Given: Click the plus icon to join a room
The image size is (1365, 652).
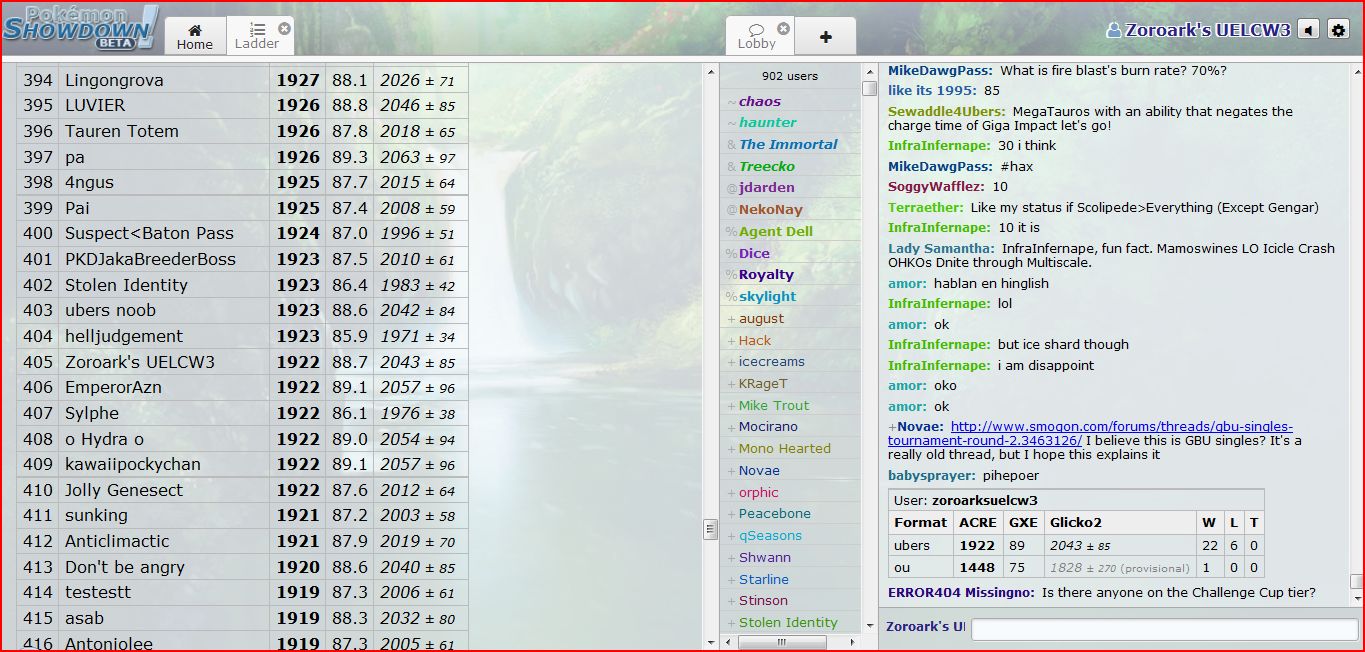Looking at the screenshot, I should tap(825, 37).
